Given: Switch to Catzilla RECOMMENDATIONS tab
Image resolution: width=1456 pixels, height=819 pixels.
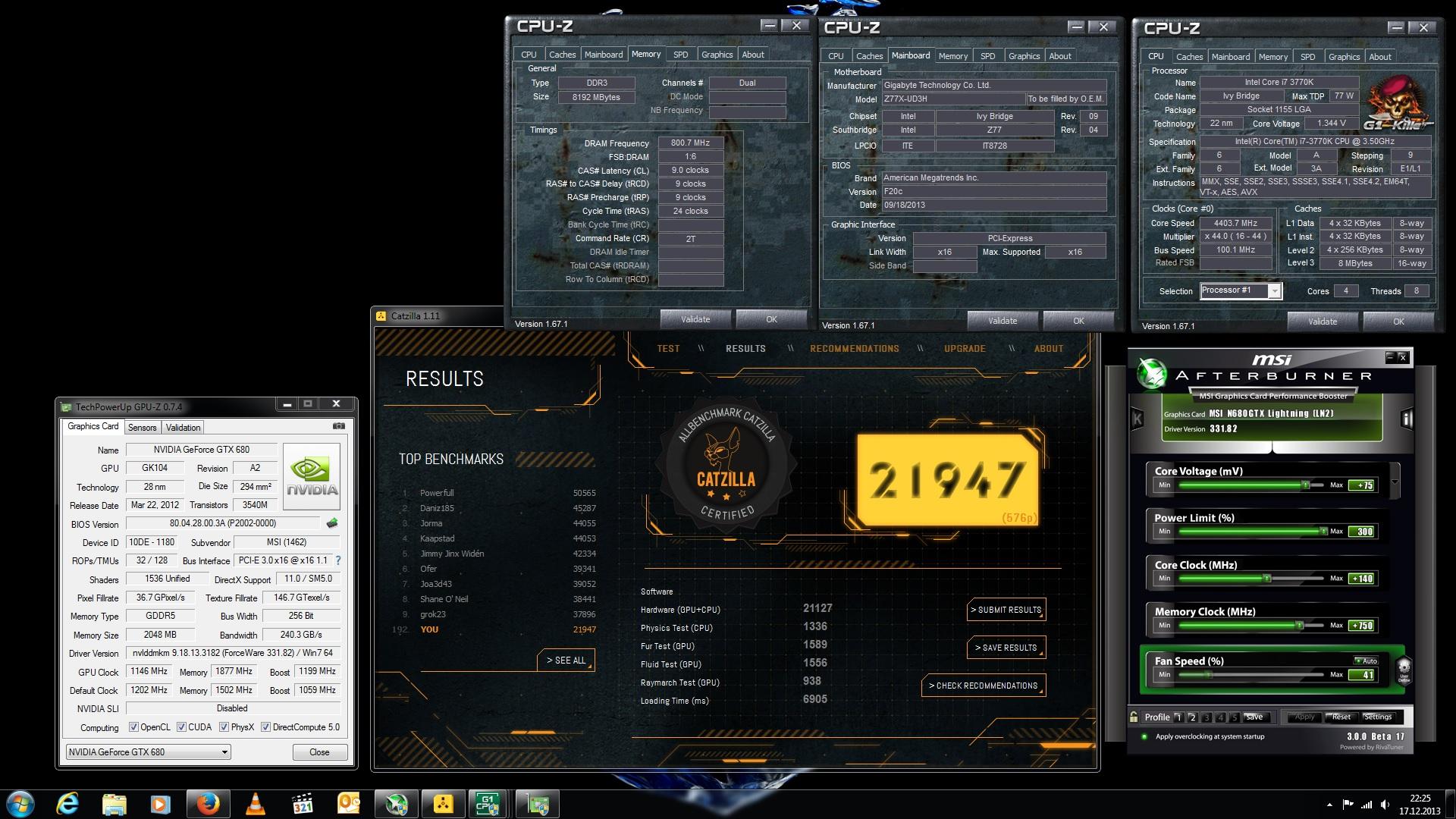Looking at the screenshot, I should [x=855, y=349].
